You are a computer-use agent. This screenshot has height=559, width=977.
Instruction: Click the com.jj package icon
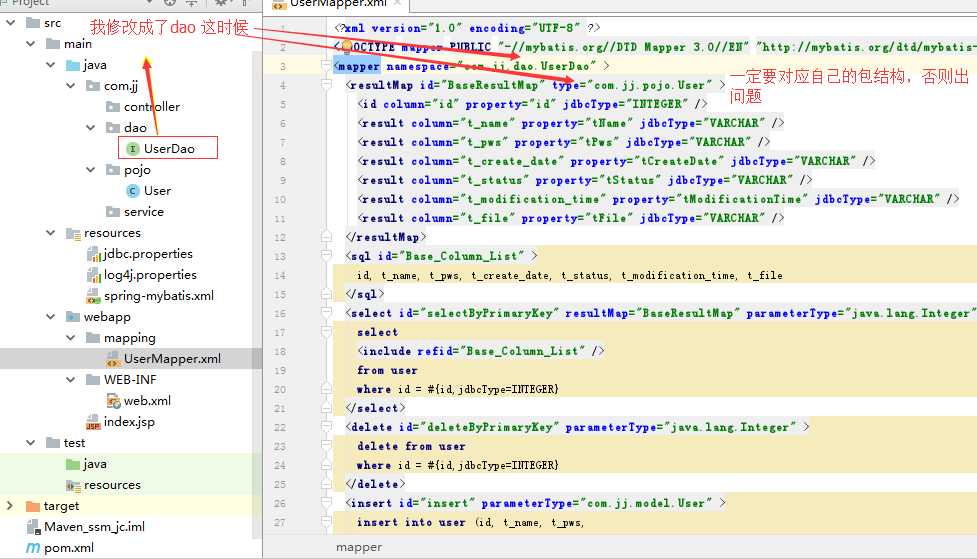point(93,85)
